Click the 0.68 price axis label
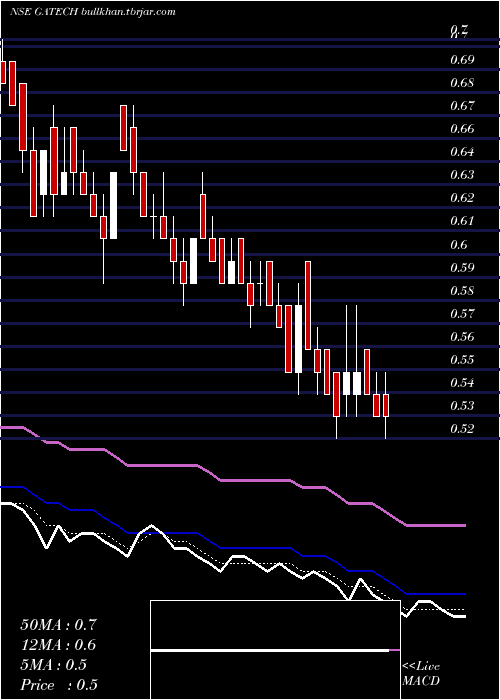 tap(462, 83)
